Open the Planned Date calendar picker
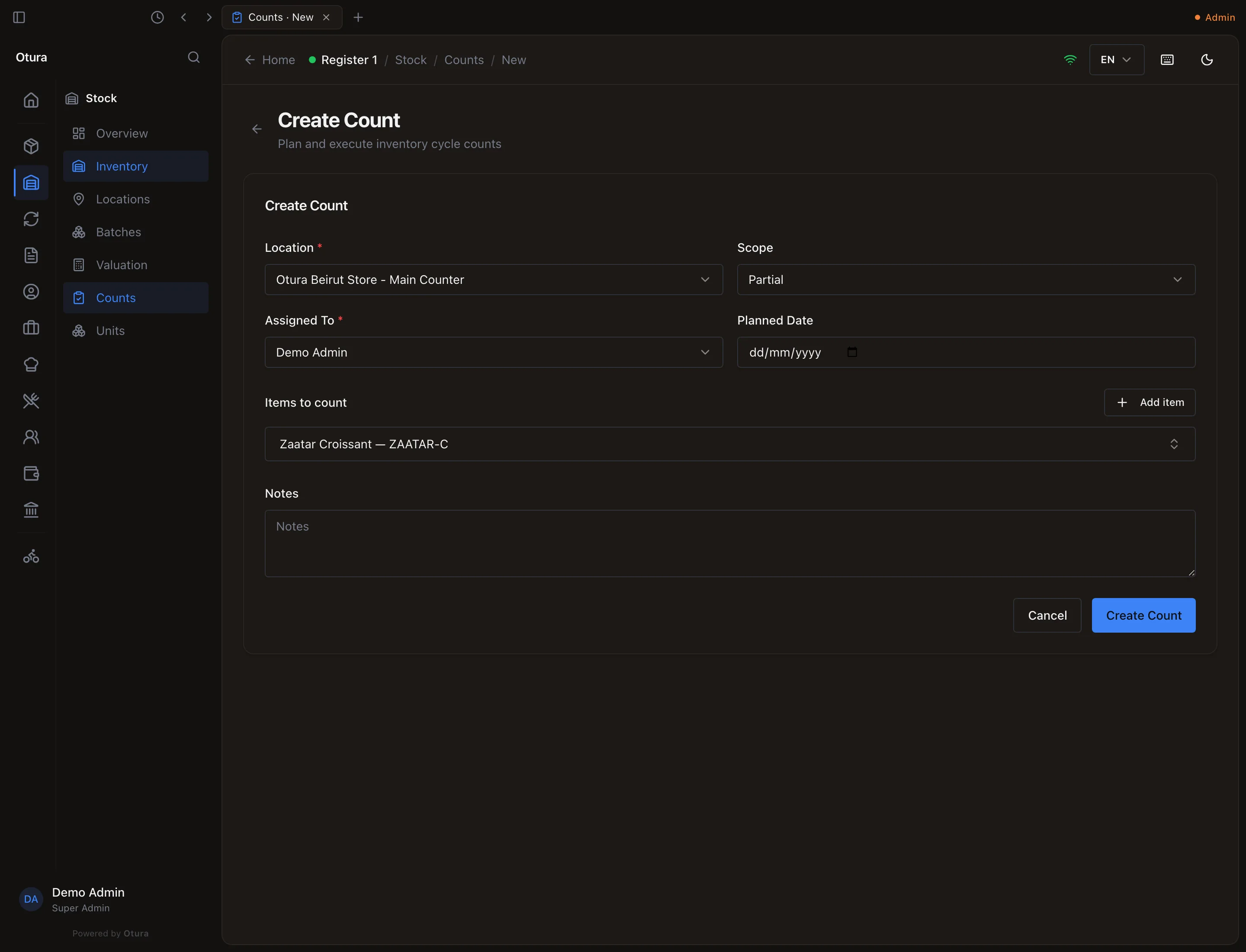Screen dimensions: 1246x952 [852, 353]
